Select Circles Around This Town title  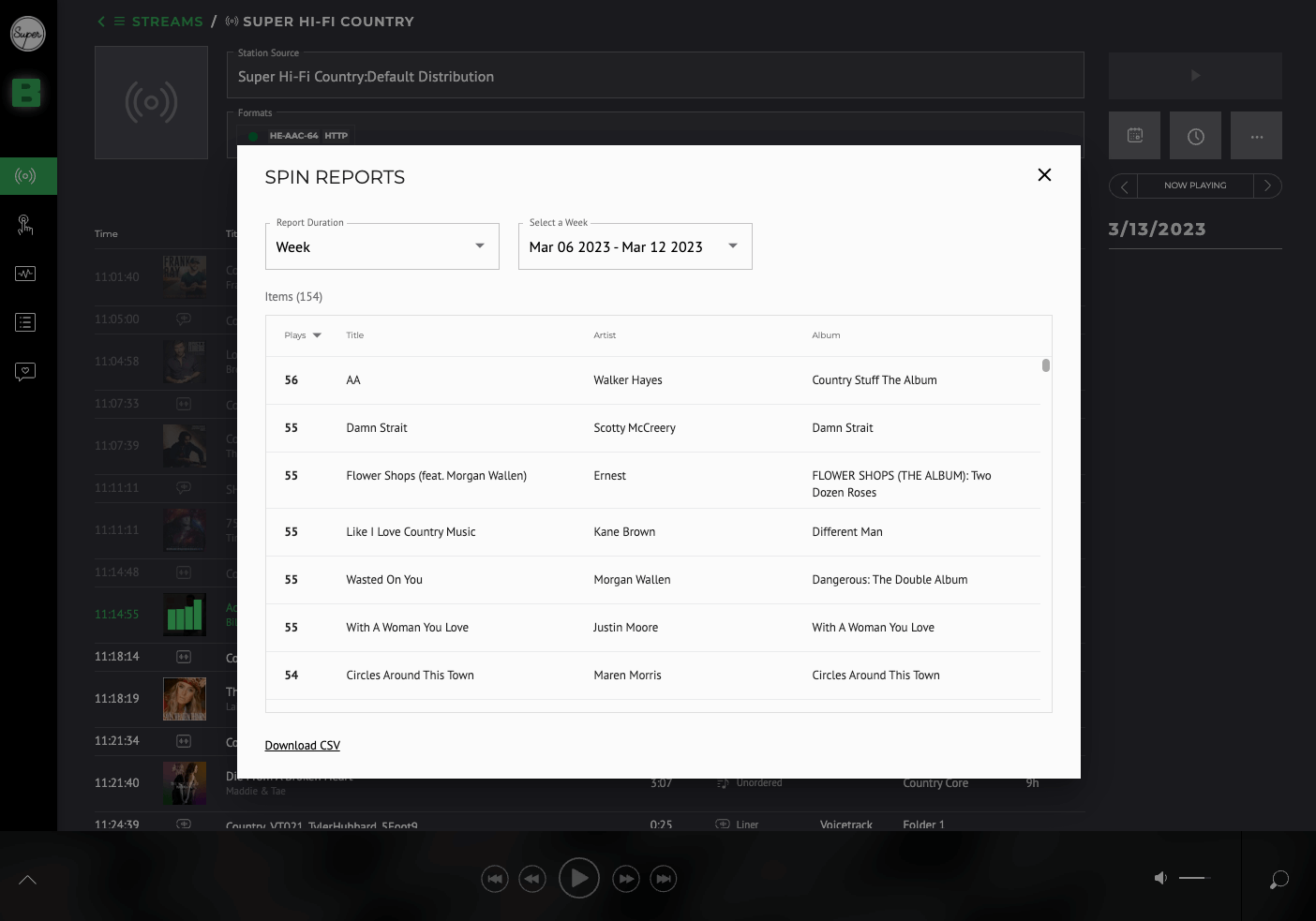411,676
